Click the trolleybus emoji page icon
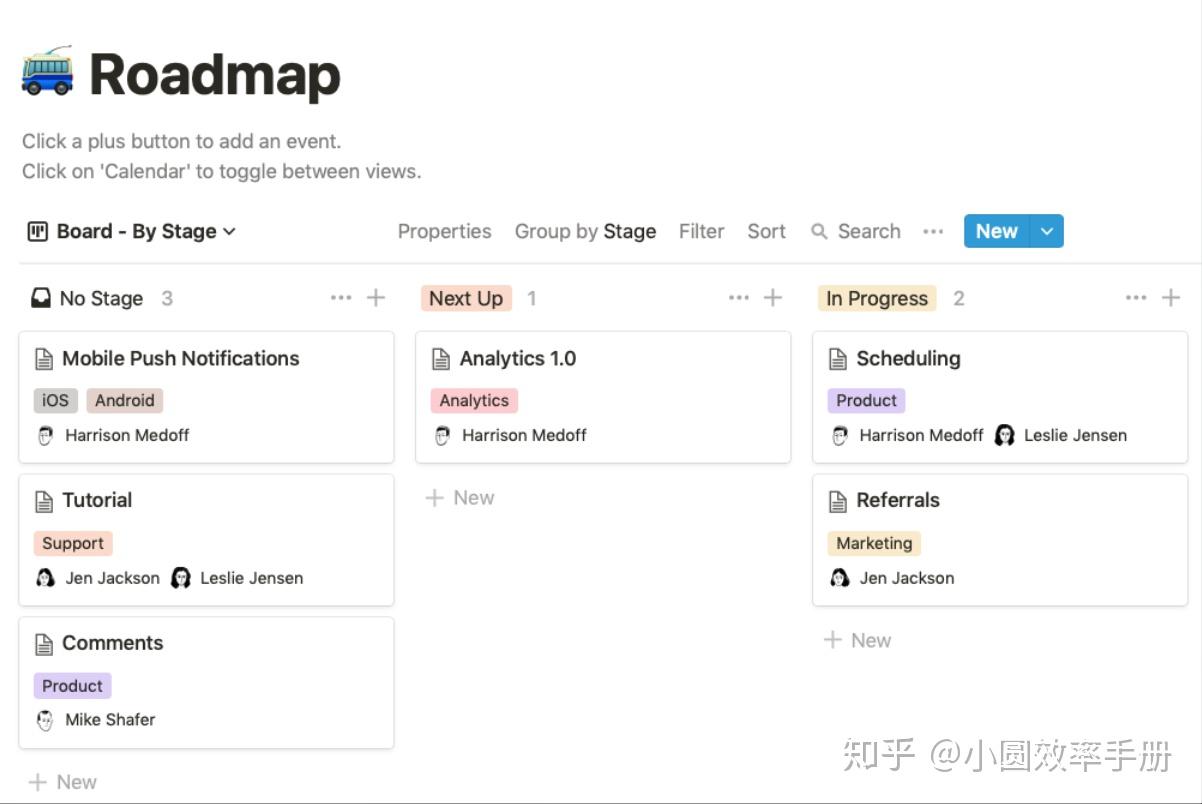The width and height of the screenshot is (1202, 804). click(47, 72)
